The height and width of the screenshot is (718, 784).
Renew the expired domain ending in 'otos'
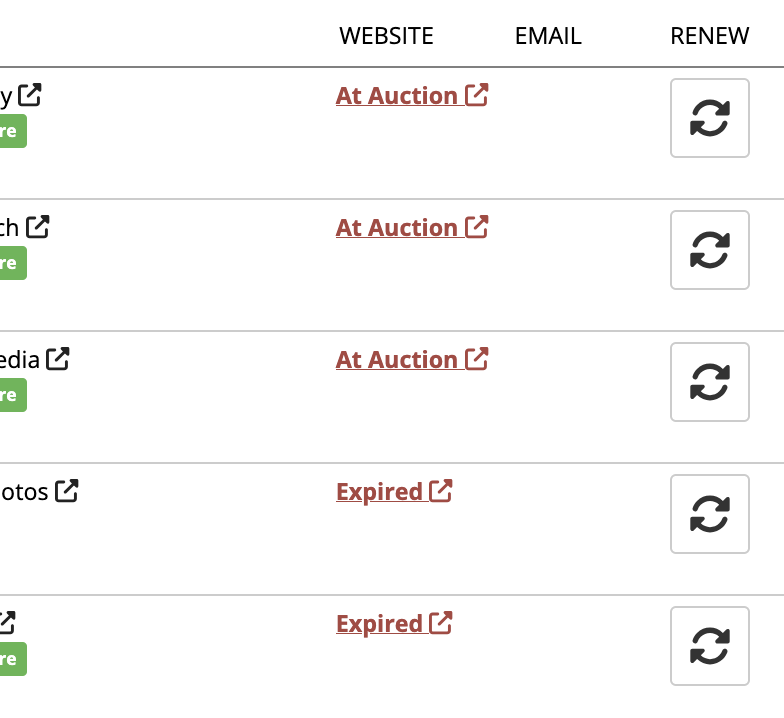[x=709, y=514]
